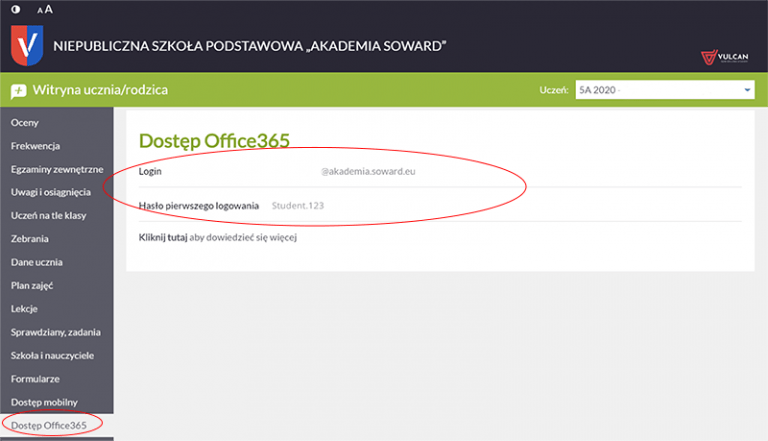Click the Dostęp Office365 page heading
768x441 pixels.
coord(215,141)
